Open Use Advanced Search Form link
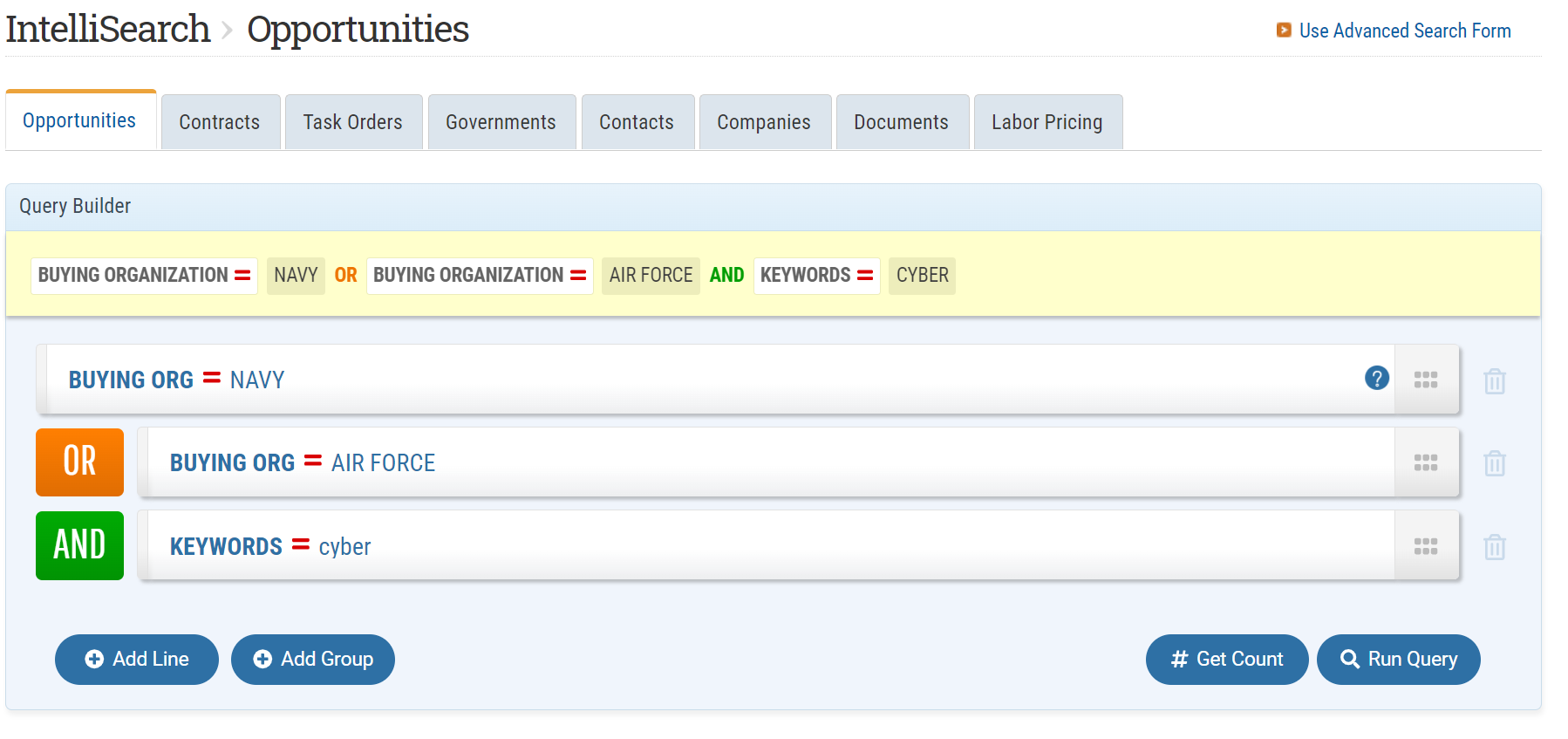 (1404, 31)
